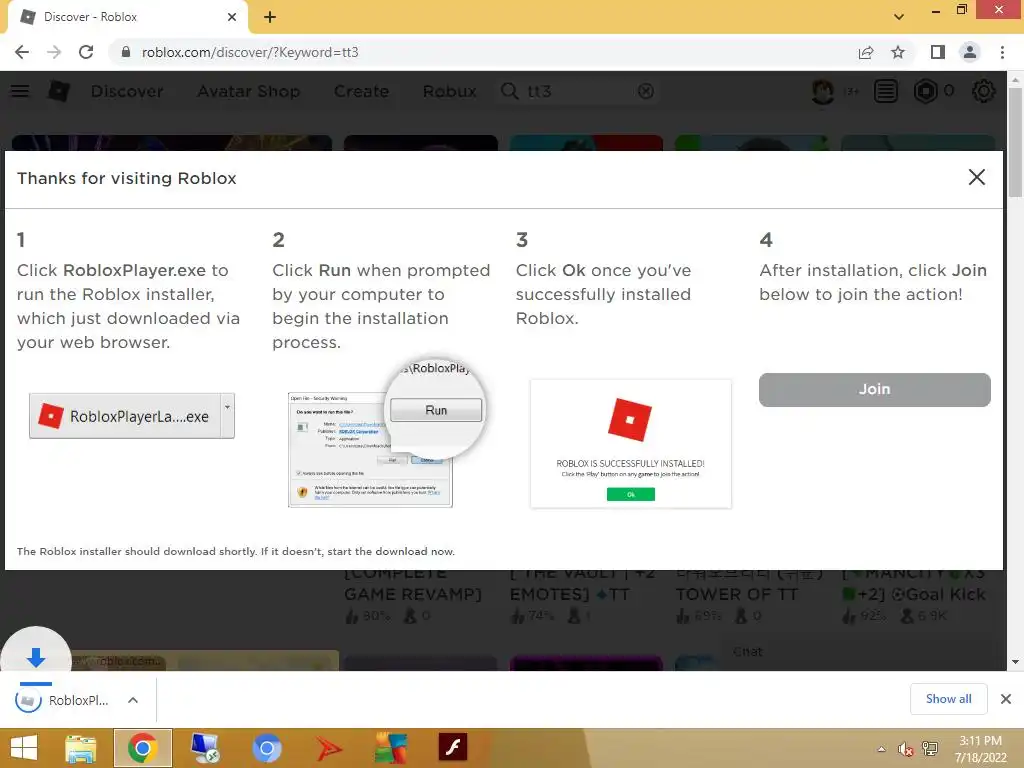Reload the Roblox page
Image resolution: width=1024 pixels, height=768 pixels.
click(x=86, y=52)
